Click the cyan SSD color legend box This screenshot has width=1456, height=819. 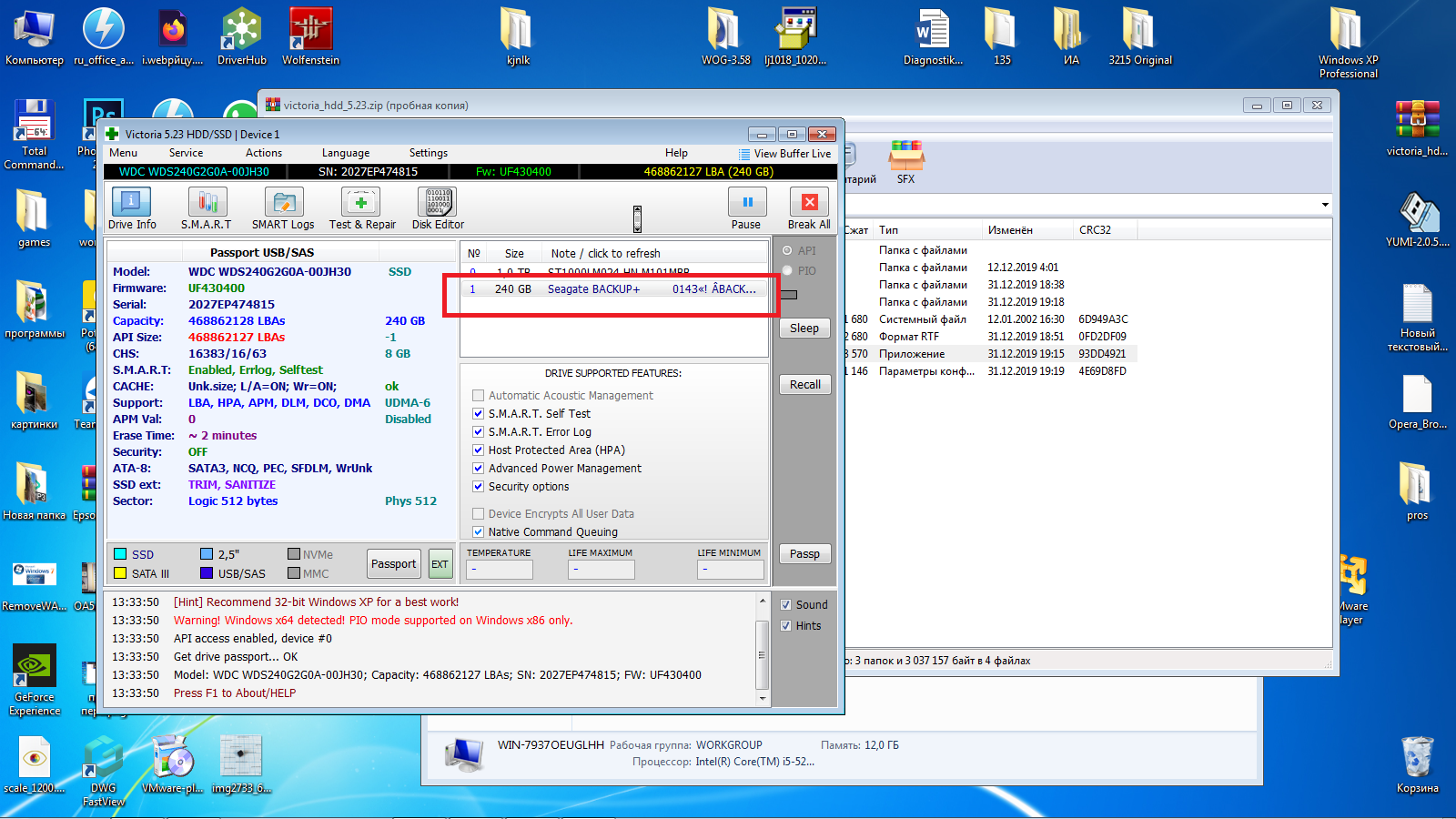click(x=120, y=554)
